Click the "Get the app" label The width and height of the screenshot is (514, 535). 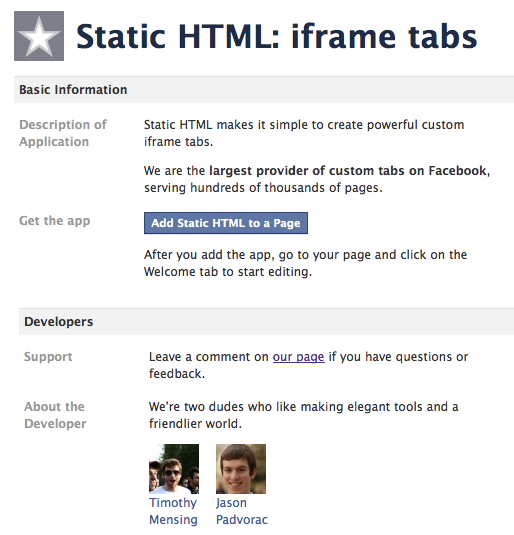(55, 221)
